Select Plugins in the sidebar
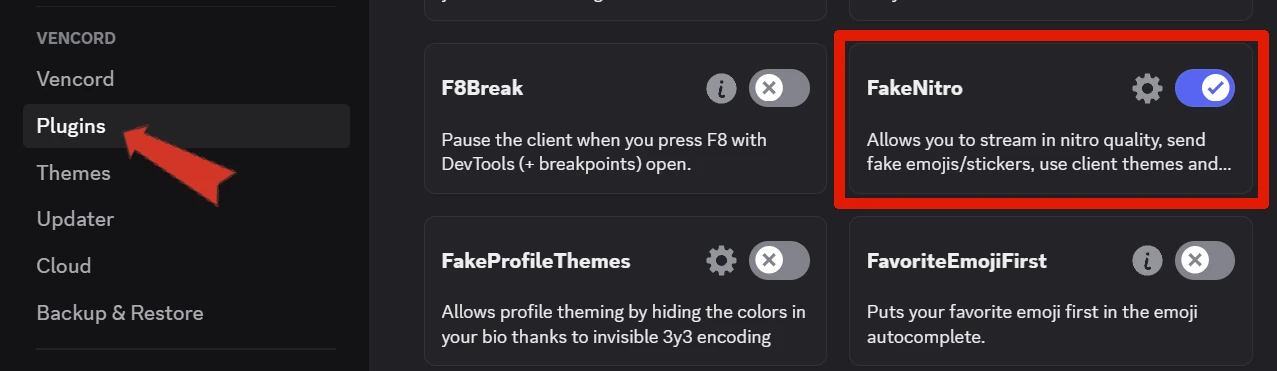The image size is (1277, 371). [186, 126]
